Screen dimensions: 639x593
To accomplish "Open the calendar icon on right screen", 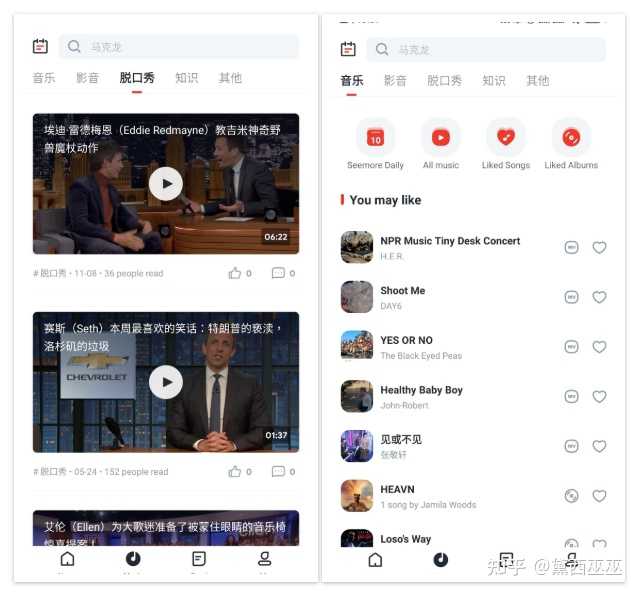I will pos(348,49).
